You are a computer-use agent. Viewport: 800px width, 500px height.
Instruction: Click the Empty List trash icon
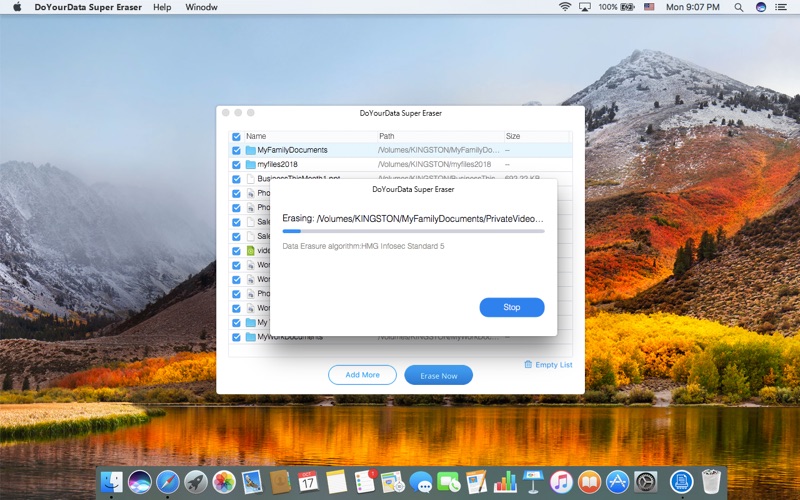point(528,364)
